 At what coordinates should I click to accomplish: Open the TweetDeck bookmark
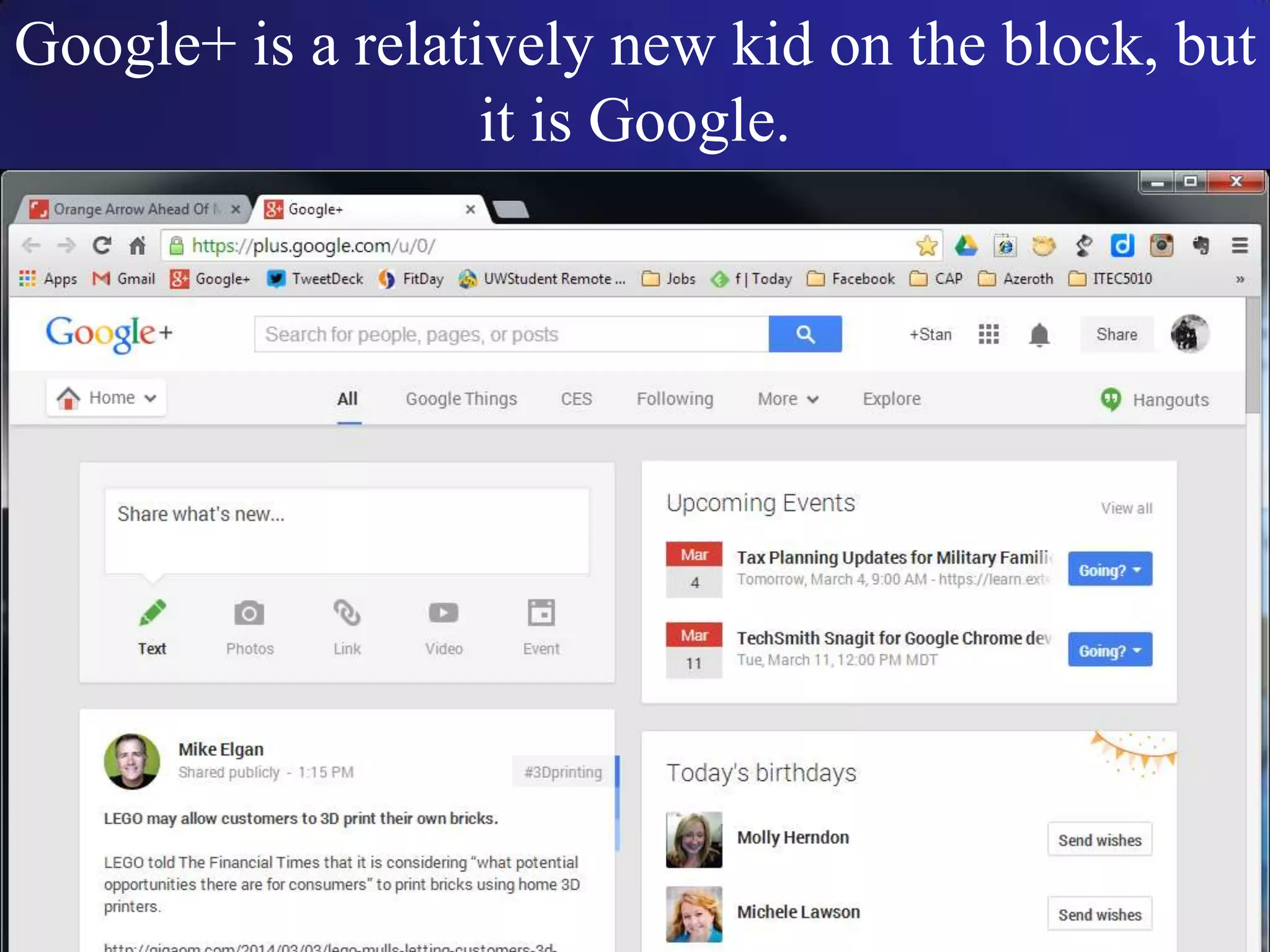click(x=315, y=279)
